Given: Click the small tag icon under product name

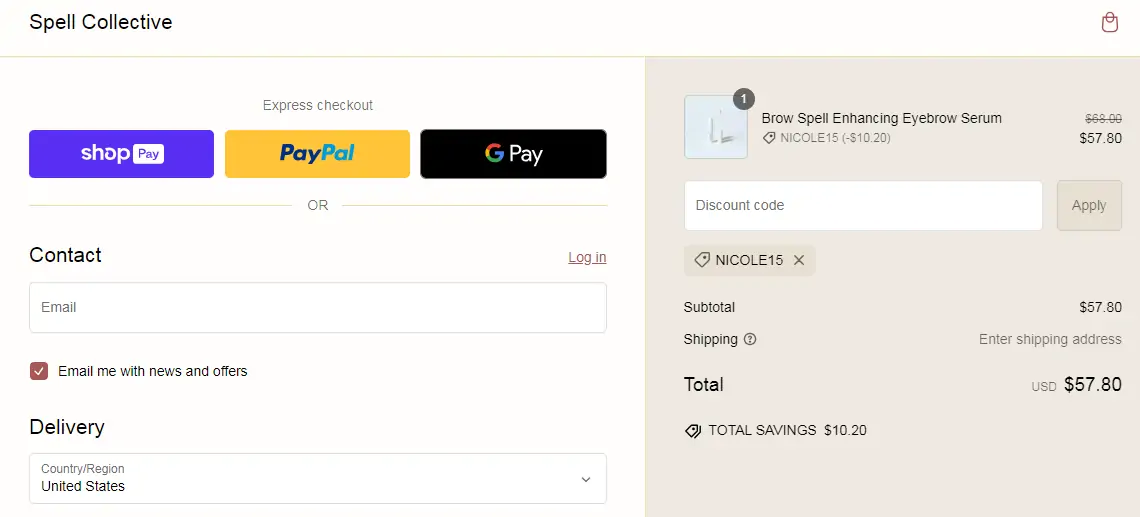Looking at the screenshot, I should 769,138.
